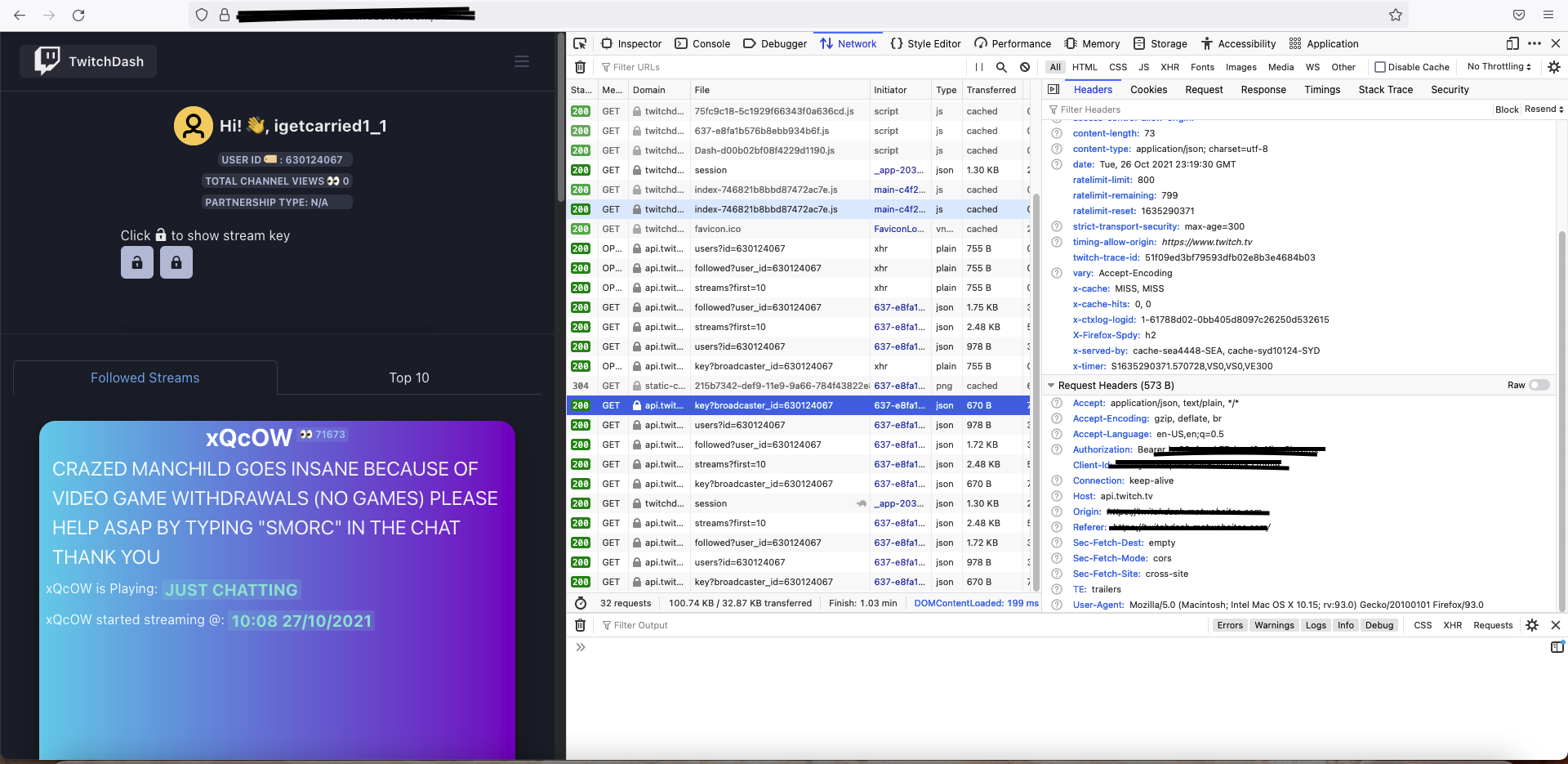Open the network search magnifier
Image resolution: width=1568 pixels, height=764 pixels.
point(1001,67)
